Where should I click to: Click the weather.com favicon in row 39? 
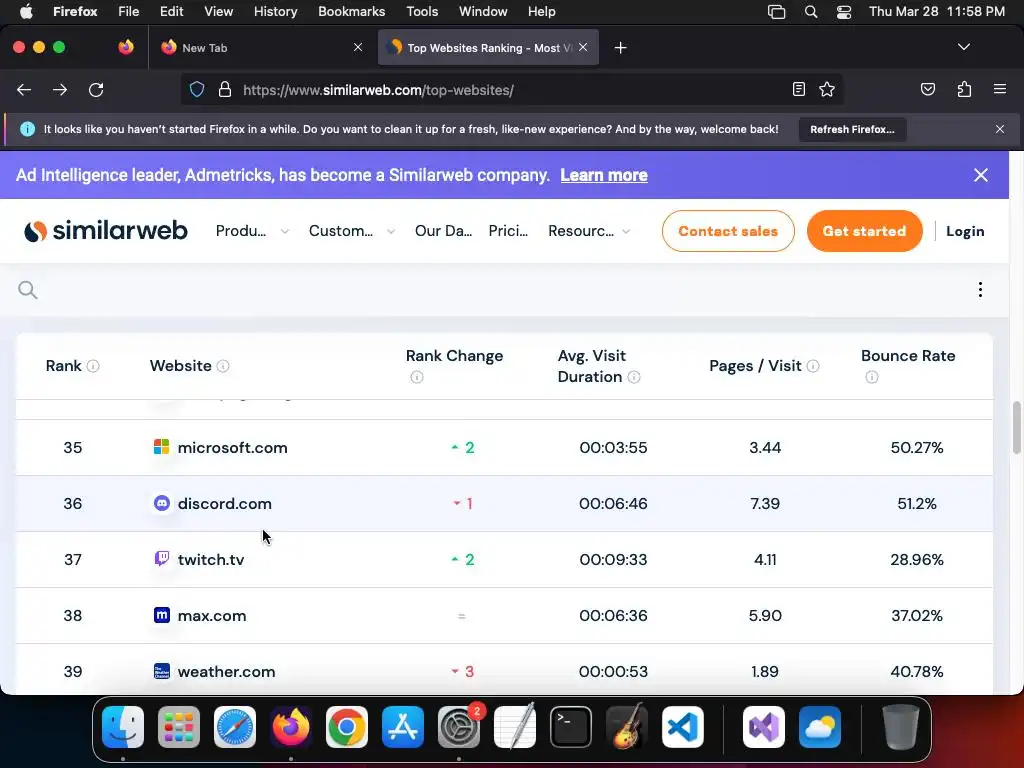161,671
